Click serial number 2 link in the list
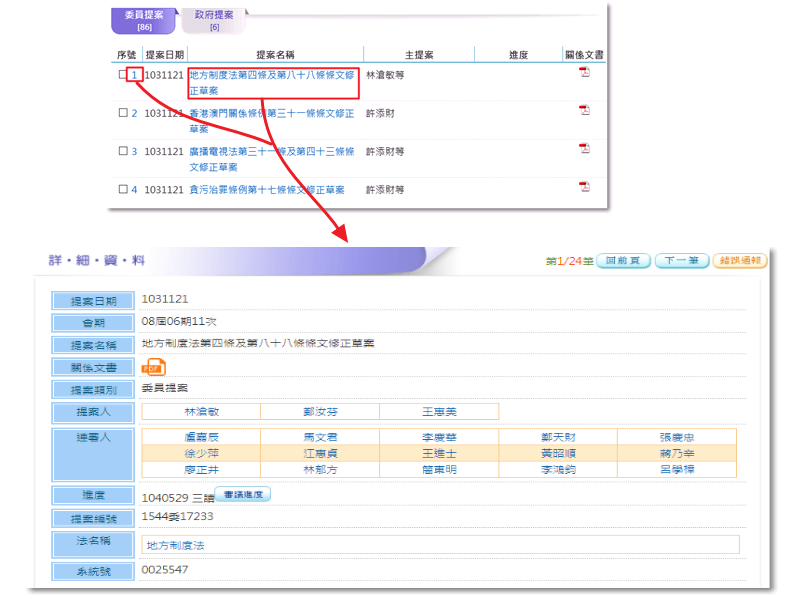807x599 pixels. tap(134, 113)
